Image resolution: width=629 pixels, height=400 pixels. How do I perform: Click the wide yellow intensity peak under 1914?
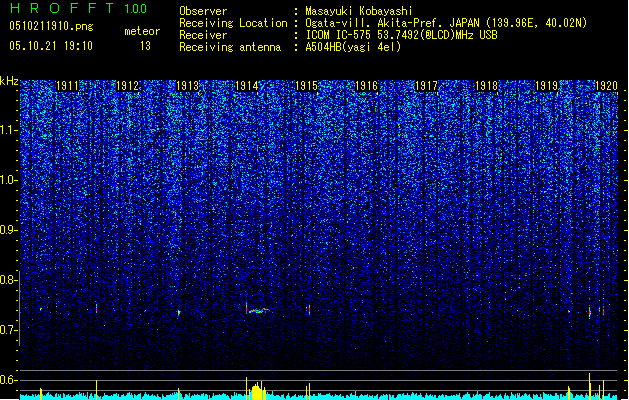(257, 390)
